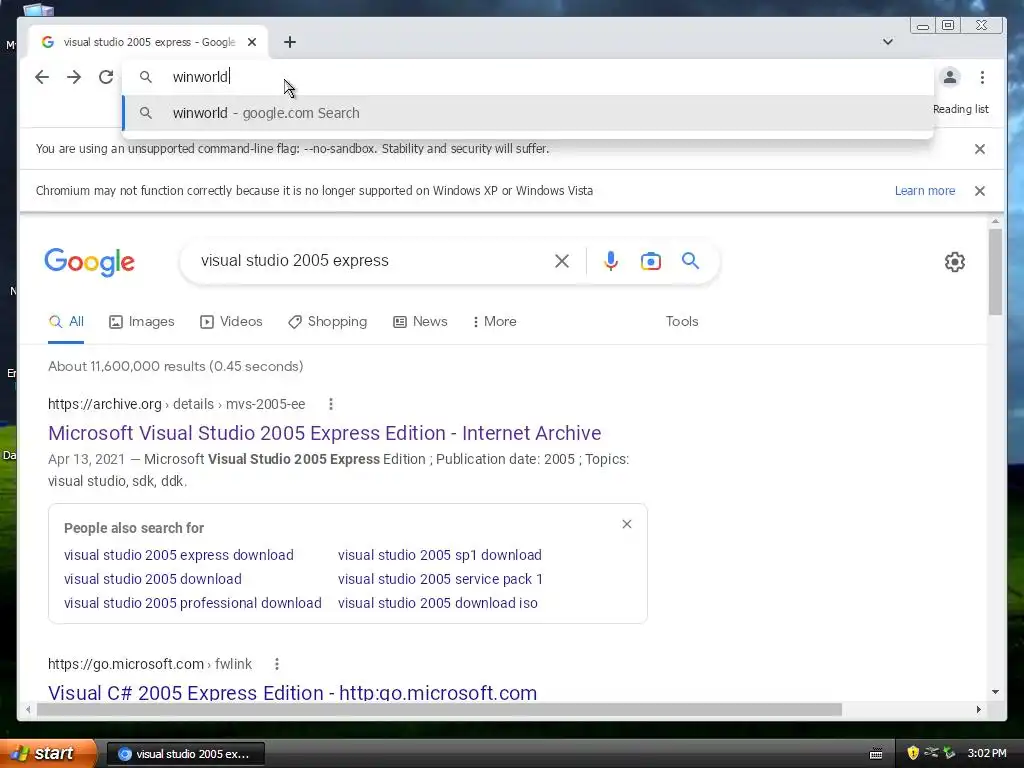Switch to the Shopping tab
Image resolution: width=1024 pixels, height=768 pixels.
pos(328,321)
